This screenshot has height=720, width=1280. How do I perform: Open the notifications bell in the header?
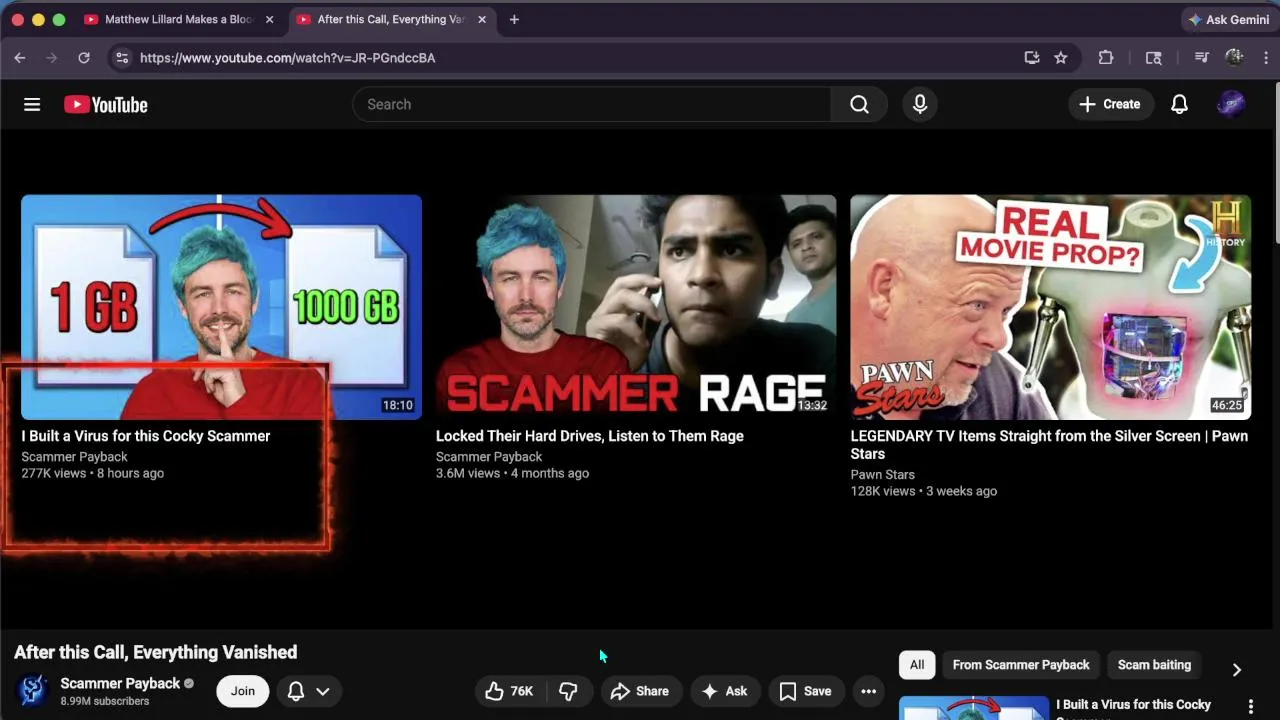coord(1180,104)
